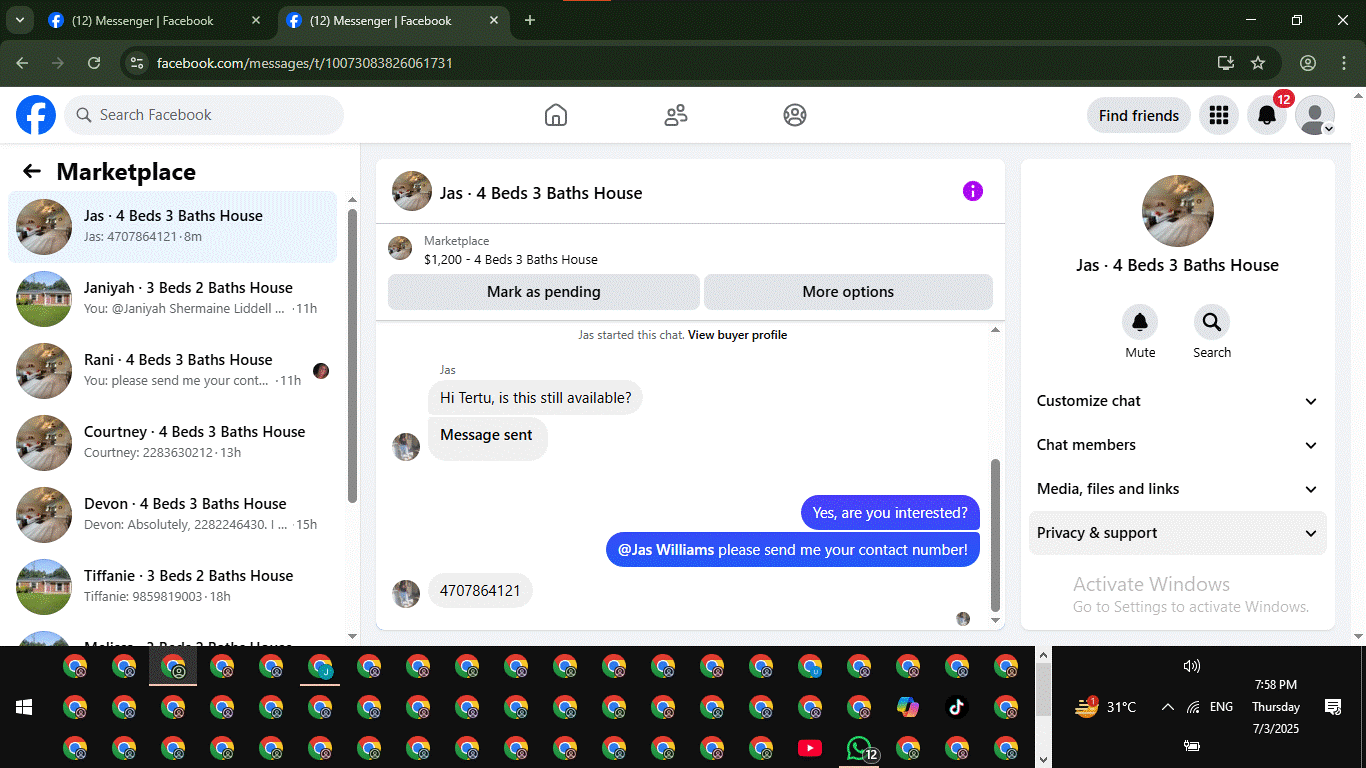Open Chrome's three-dot menu
The width and height of the screenshot is (1366, 768).
1343,63
